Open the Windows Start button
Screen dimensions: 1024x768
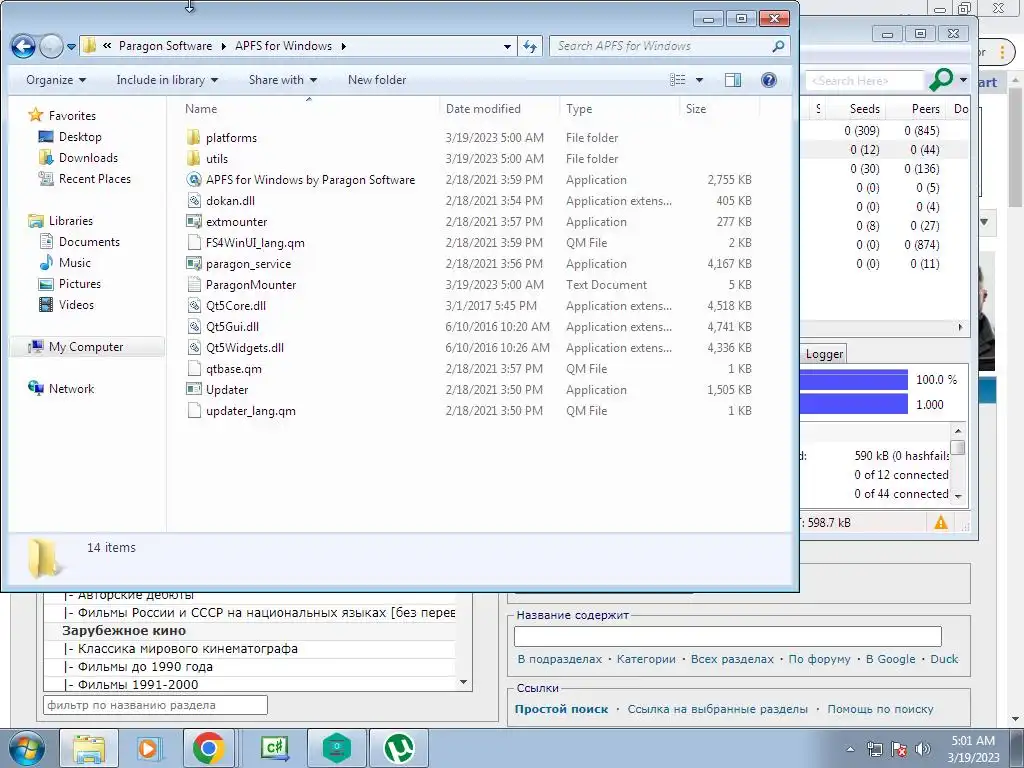point(25,748)
